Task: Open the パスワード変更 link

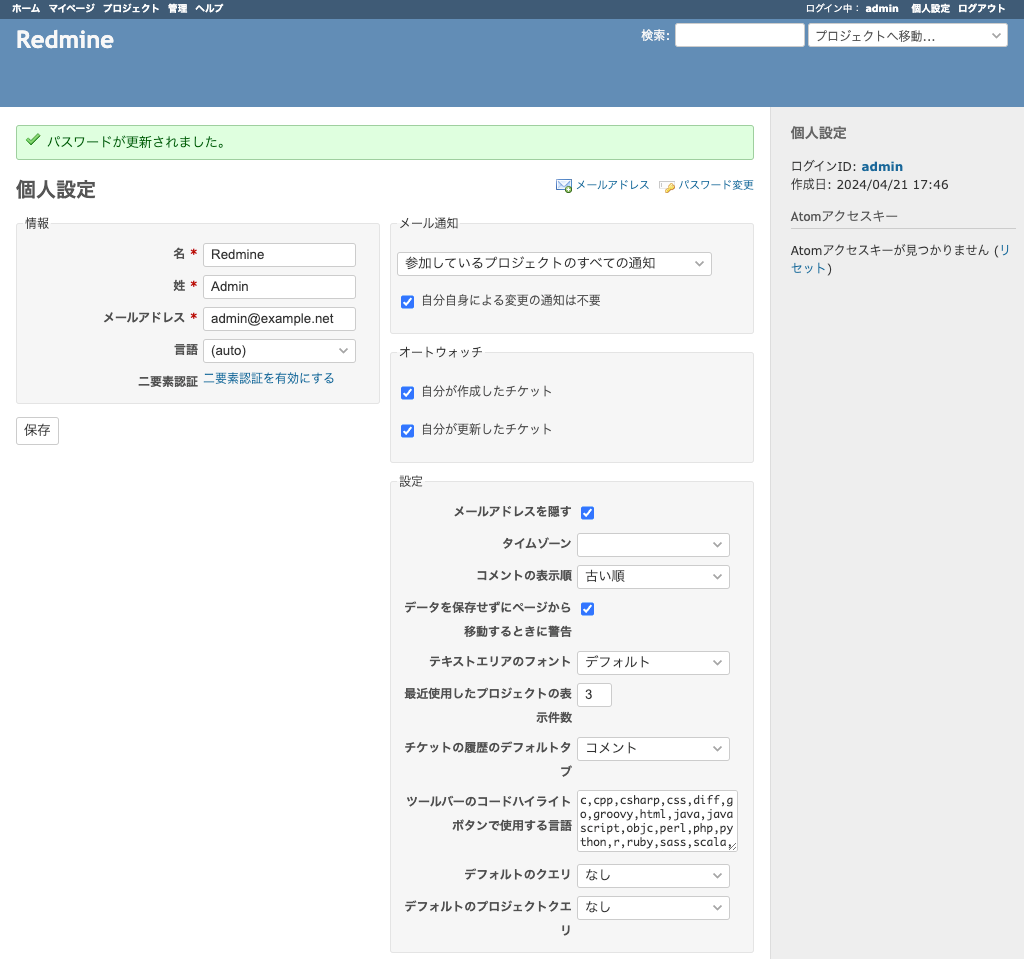Action: pyautogui.click(x=716, y=185)
